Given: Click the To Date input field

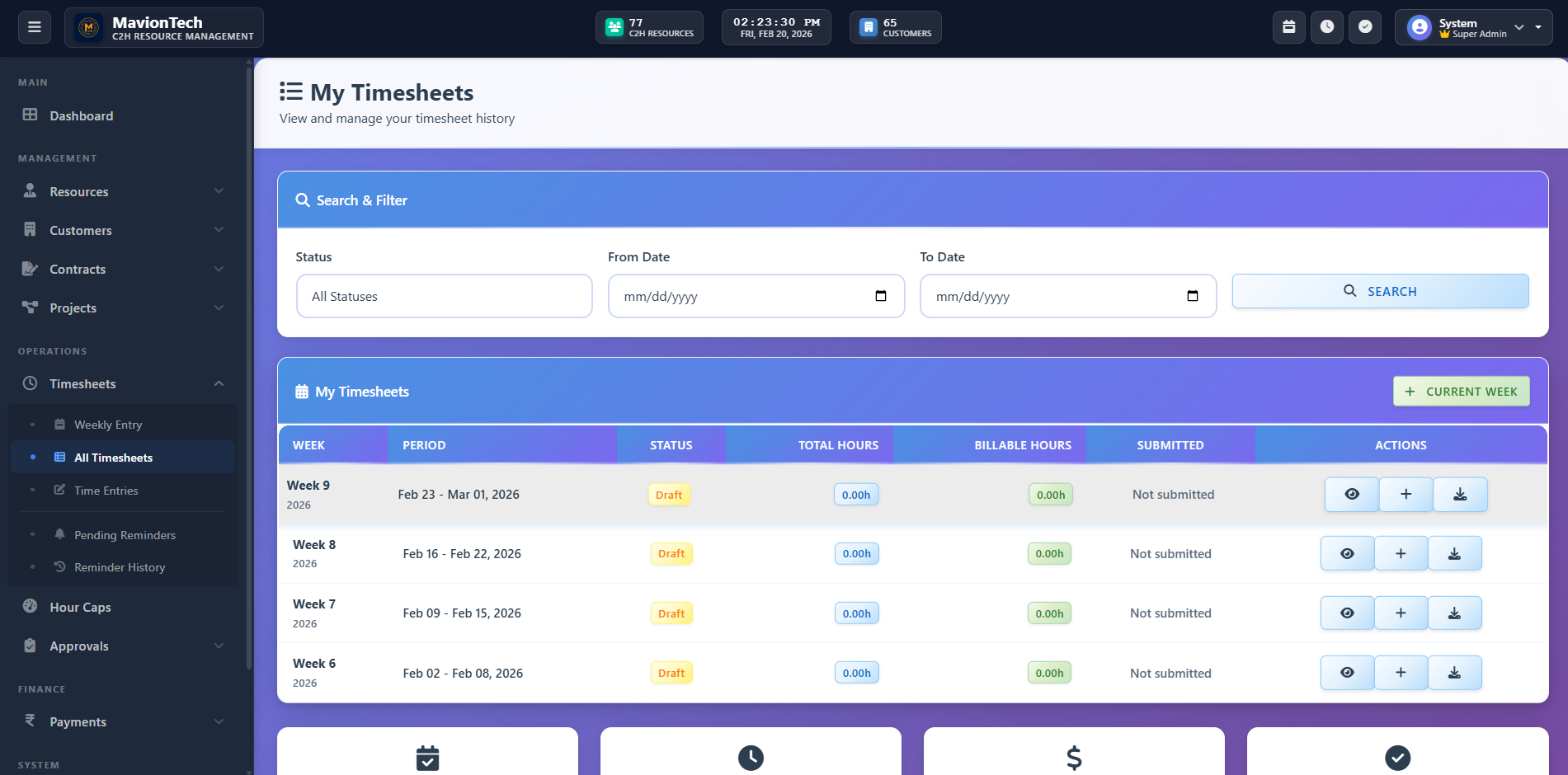Looking at the screenshot, I should 1056,296.
